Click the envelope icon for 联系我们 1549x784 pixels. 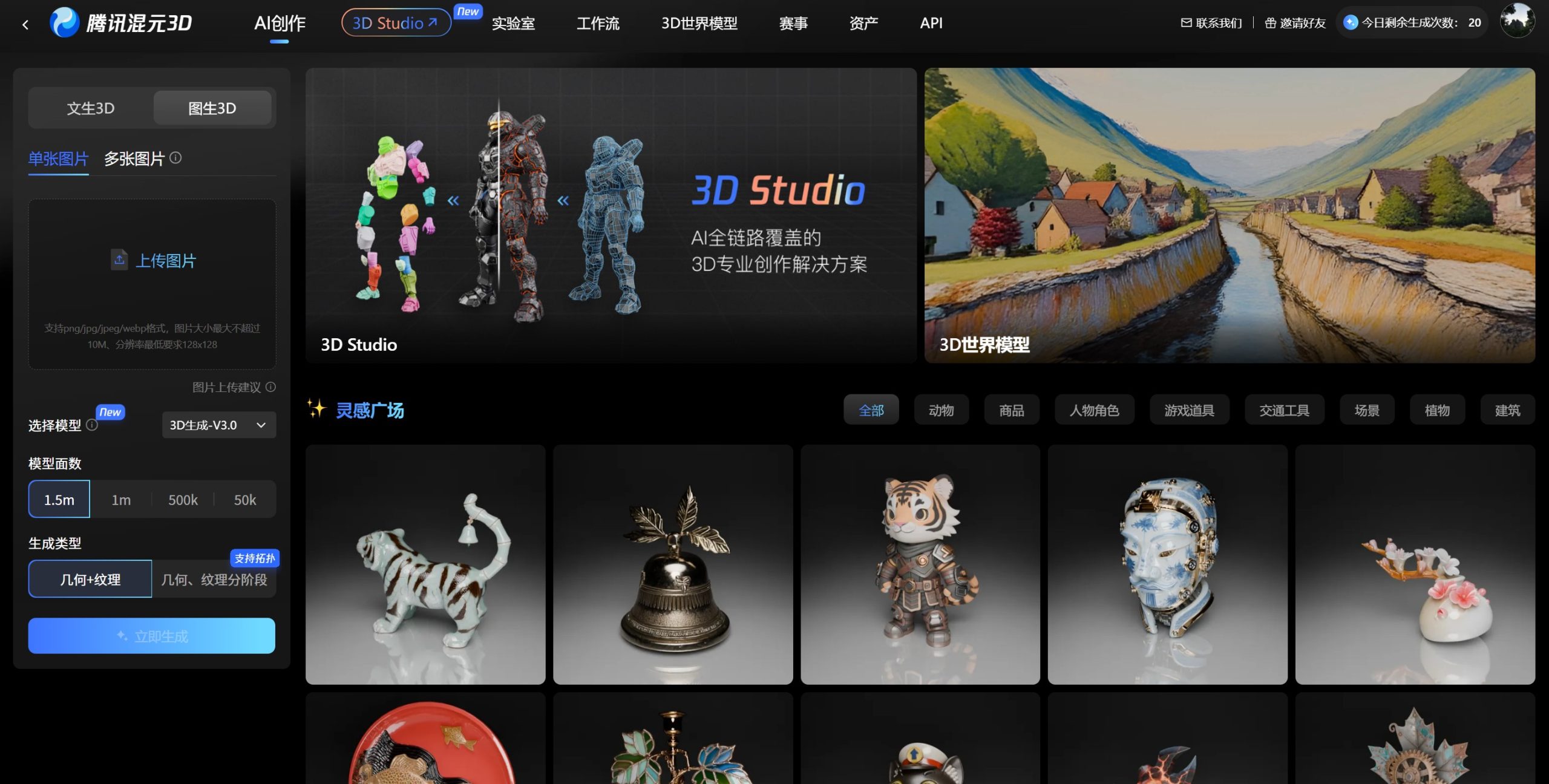(1186, 23)
